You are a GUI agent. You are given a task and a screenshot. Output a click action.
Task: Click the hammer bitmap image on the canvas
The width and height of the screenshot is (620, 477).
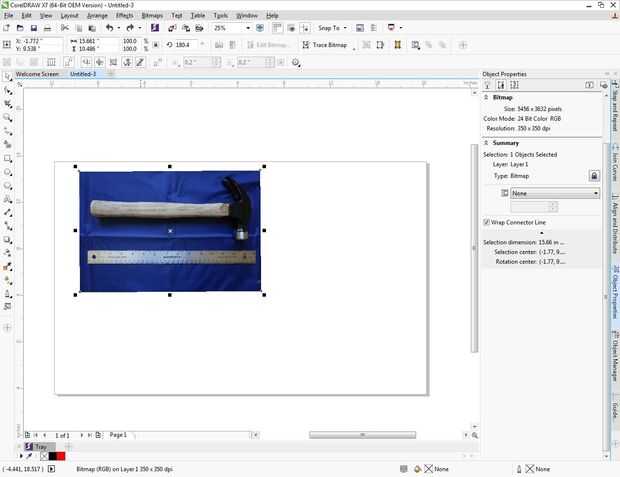pos(170,231)
